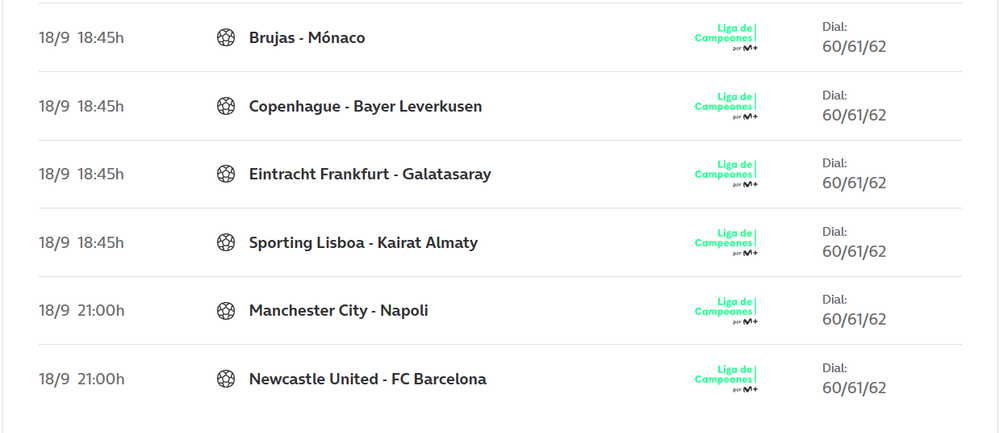The width and height of the screenshot is (999, 433).
Task: Click Liga de Campeones logo in Manchester City row
Action: pyautogui.click(x=726, y=311)
